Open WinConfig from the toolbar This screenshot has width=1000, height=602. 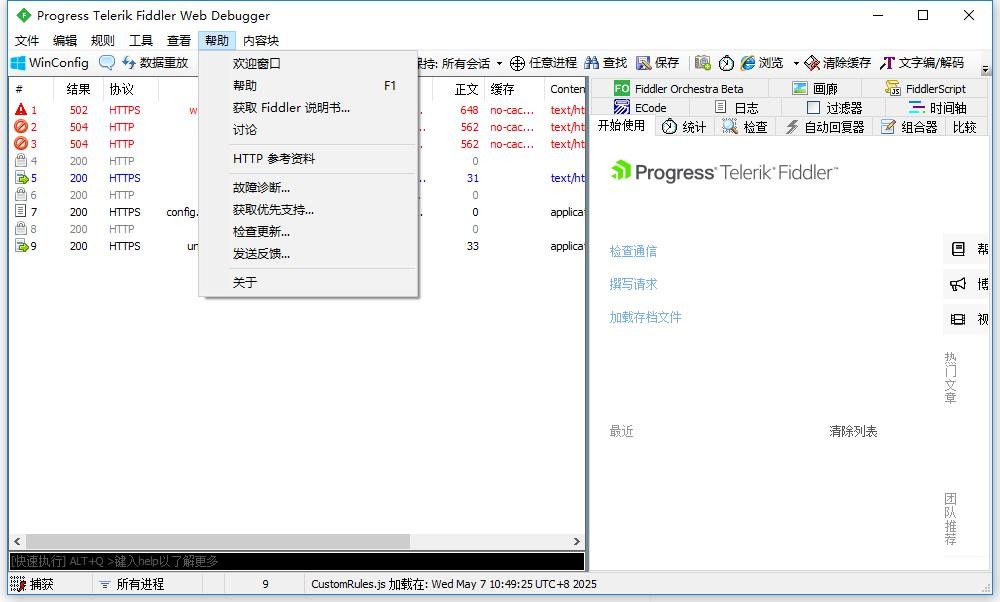point(50,62)
